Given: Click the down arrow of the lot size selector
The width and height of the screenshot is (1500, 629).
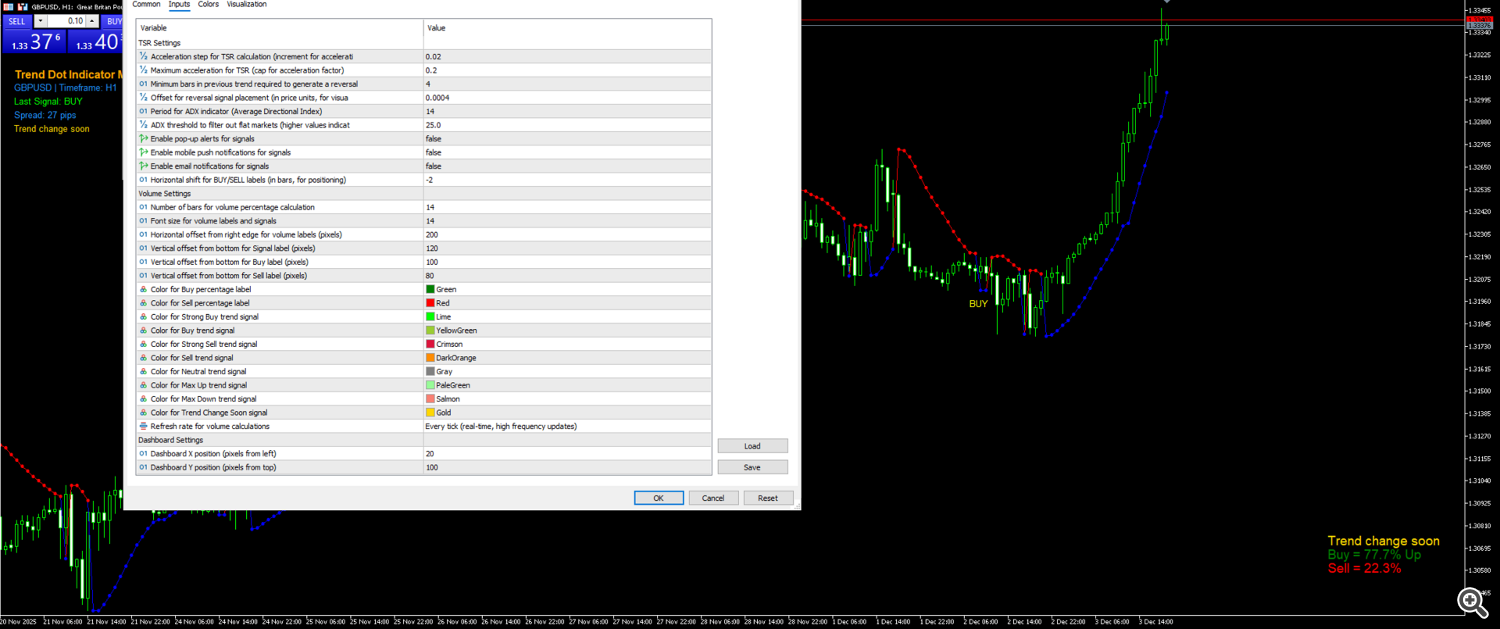Looking at the screenshot, I should [x=41, y=20].
